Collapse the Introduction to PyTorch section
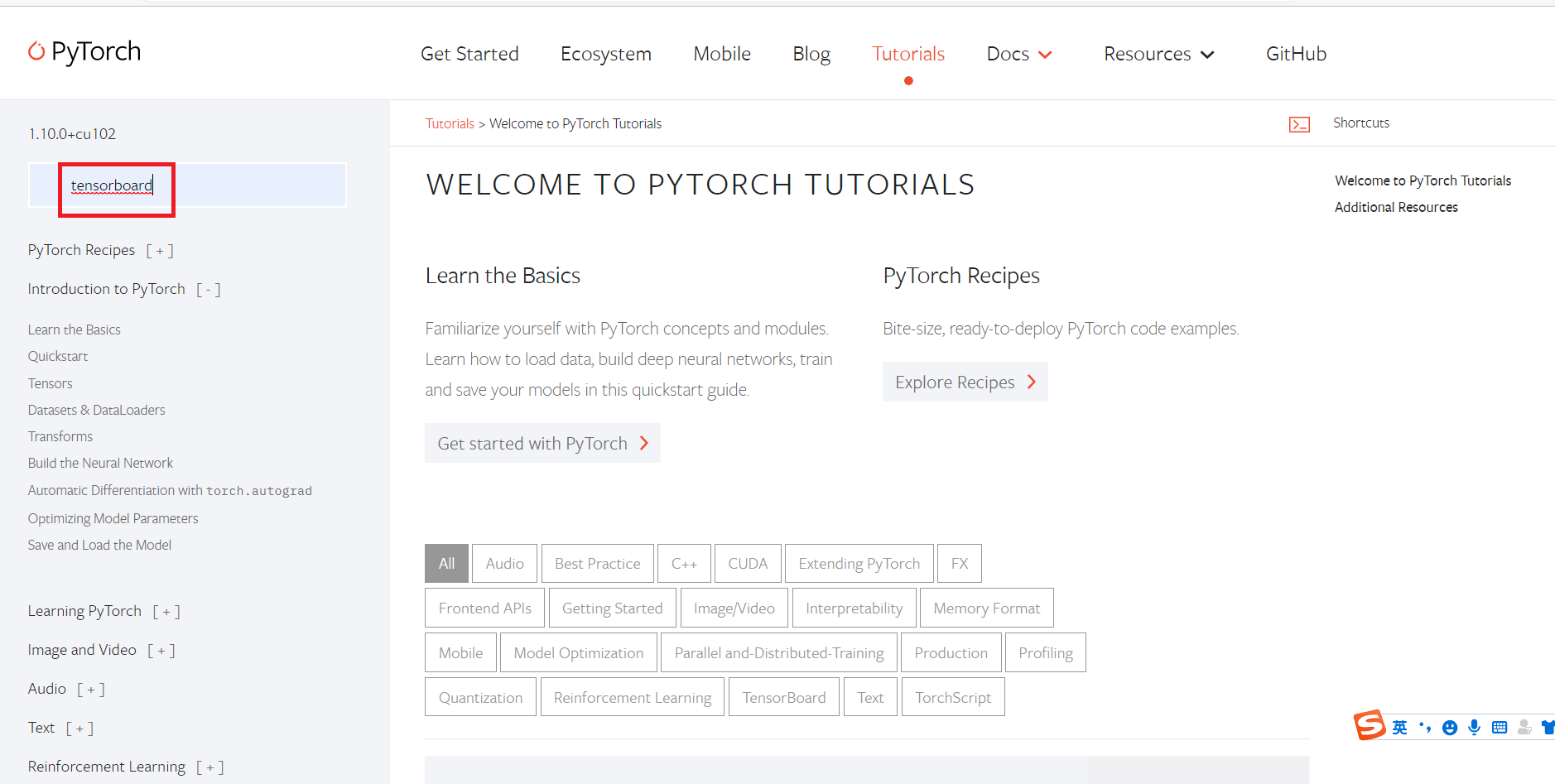The height and width of the screenshot is (784, 1555). [209, 290]
